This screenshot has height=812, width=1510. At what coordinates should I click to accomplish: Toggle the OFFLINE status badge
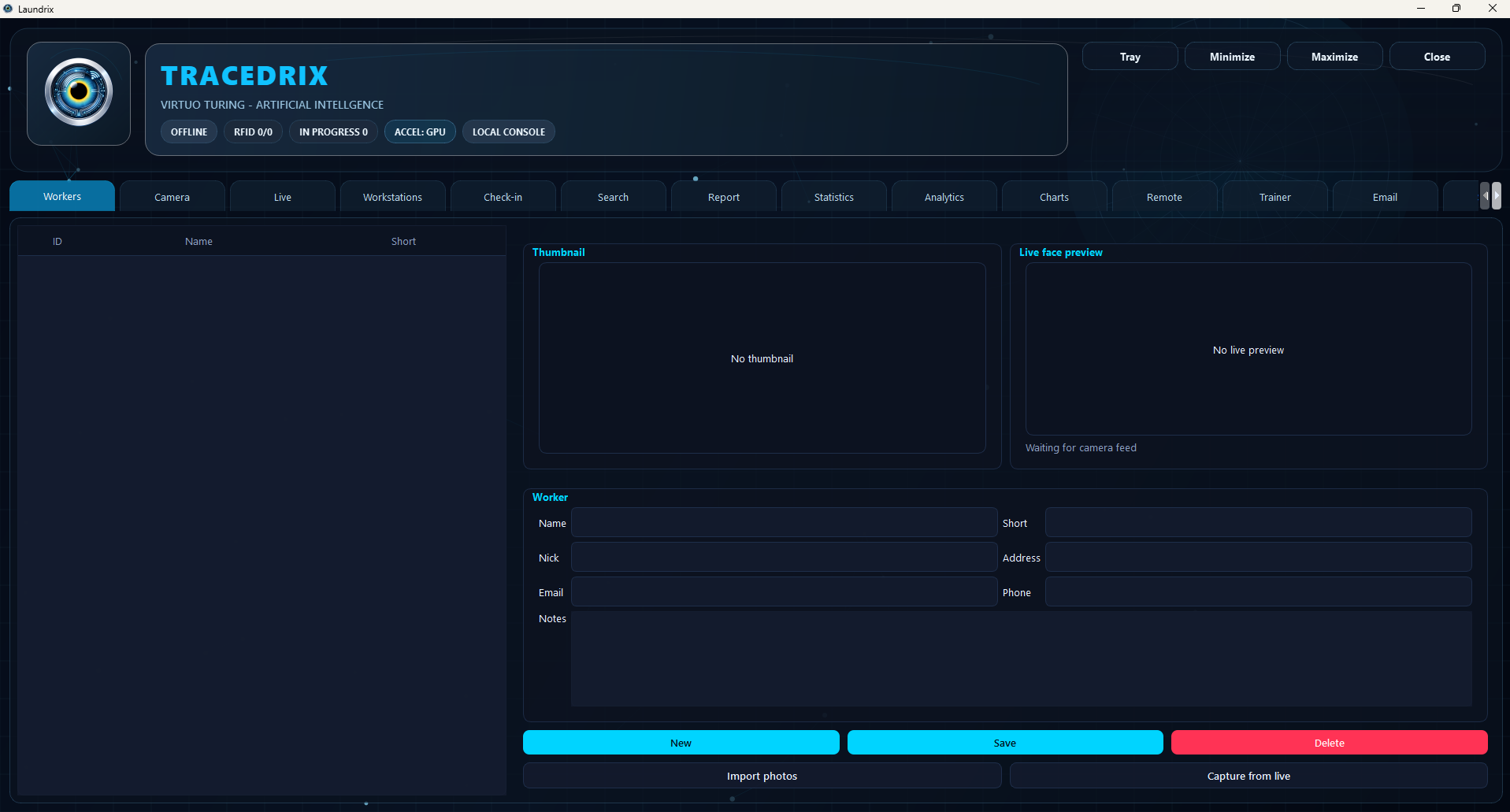[188, 132]
